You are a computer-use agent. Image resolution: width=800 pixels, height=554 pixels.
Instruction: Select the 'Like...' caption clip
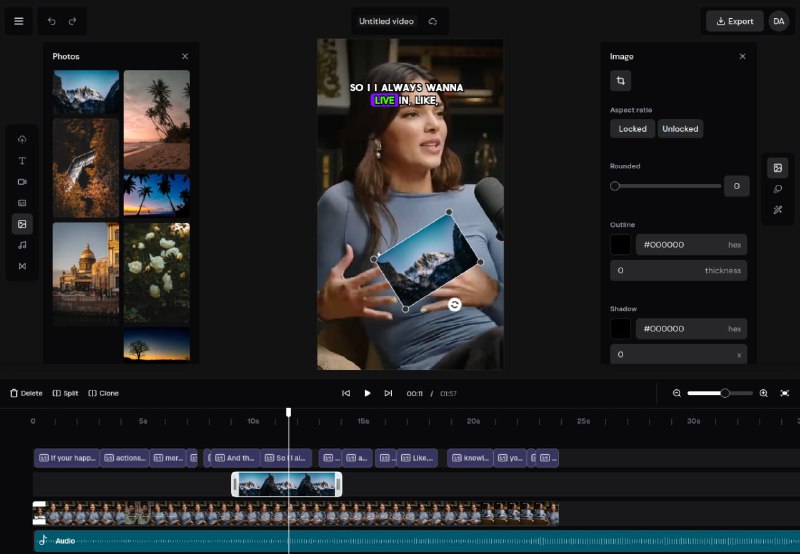pos(417,458)
